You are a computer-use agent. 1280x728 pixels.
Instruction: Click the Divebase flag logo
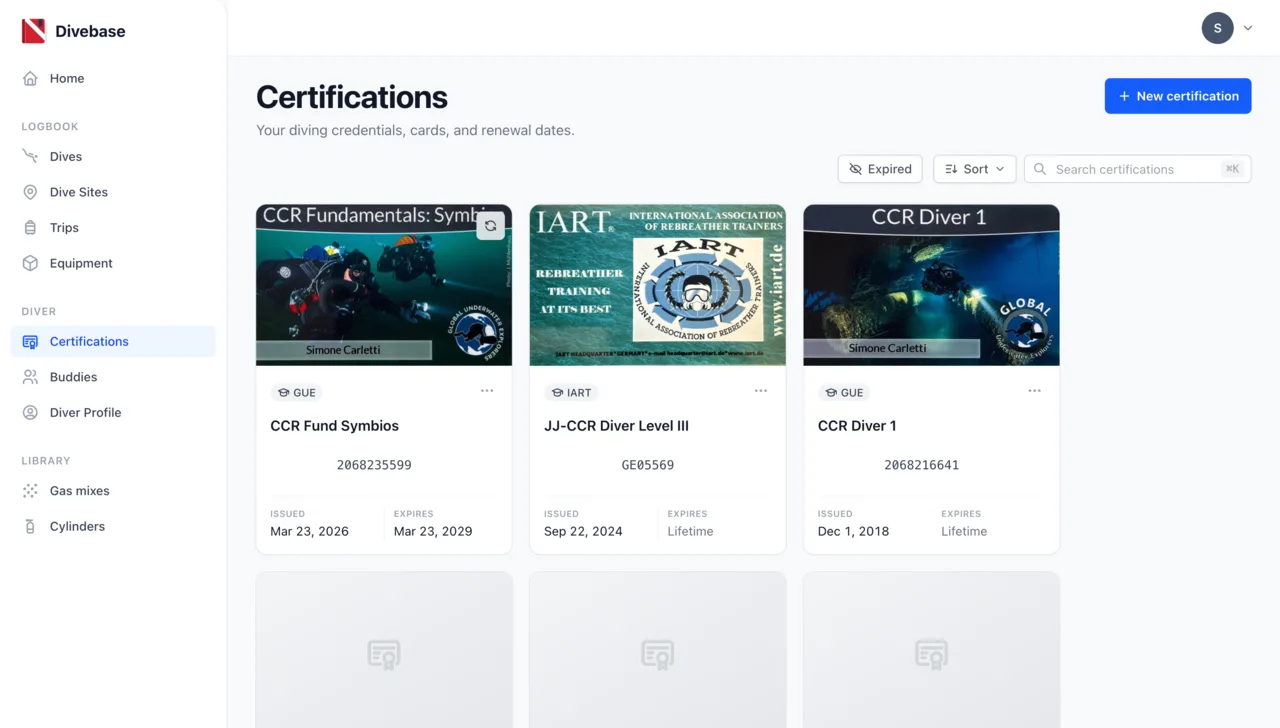34,31
